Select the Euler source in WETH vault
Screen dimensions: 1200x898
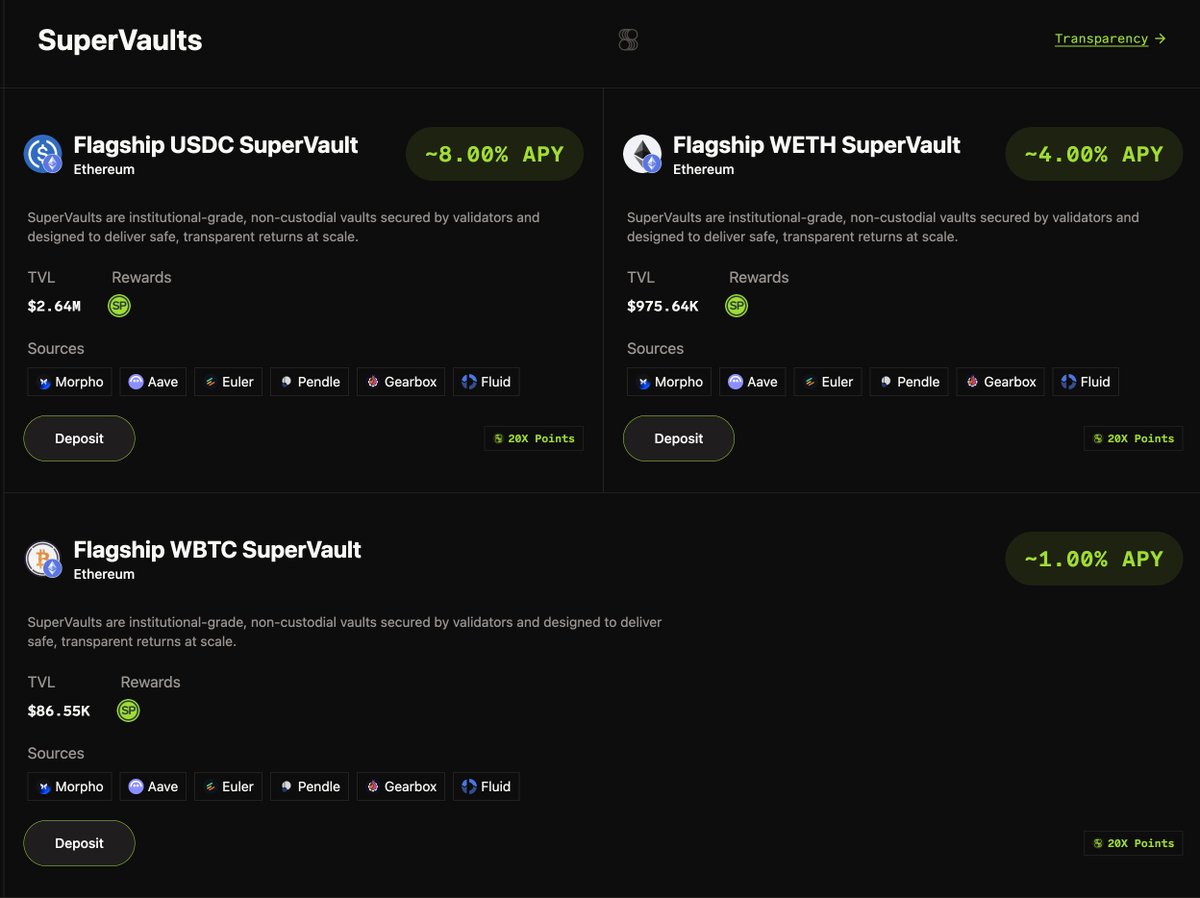[x=828, y=382]
